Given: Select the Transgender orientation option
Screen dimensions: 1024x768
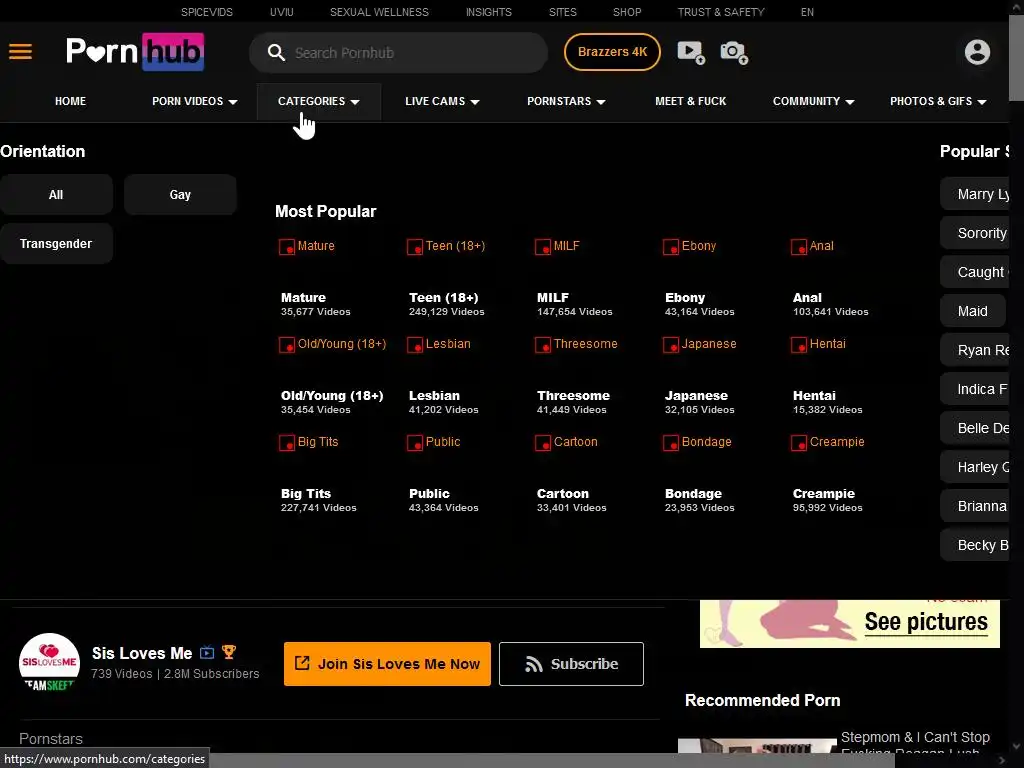Looking at the screenshot, I should click(x=56, y=244).
